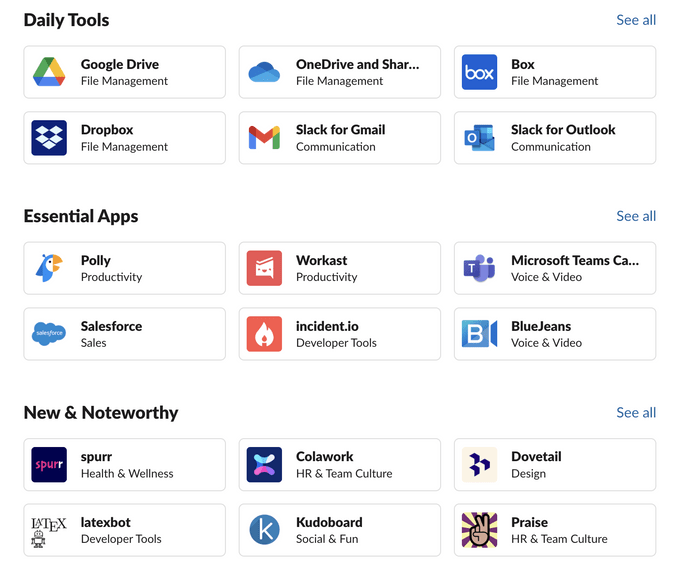This screenshot has height=583, width=700.
Task: Click the Salesforce cloud logo
Action: coord(49,333)
